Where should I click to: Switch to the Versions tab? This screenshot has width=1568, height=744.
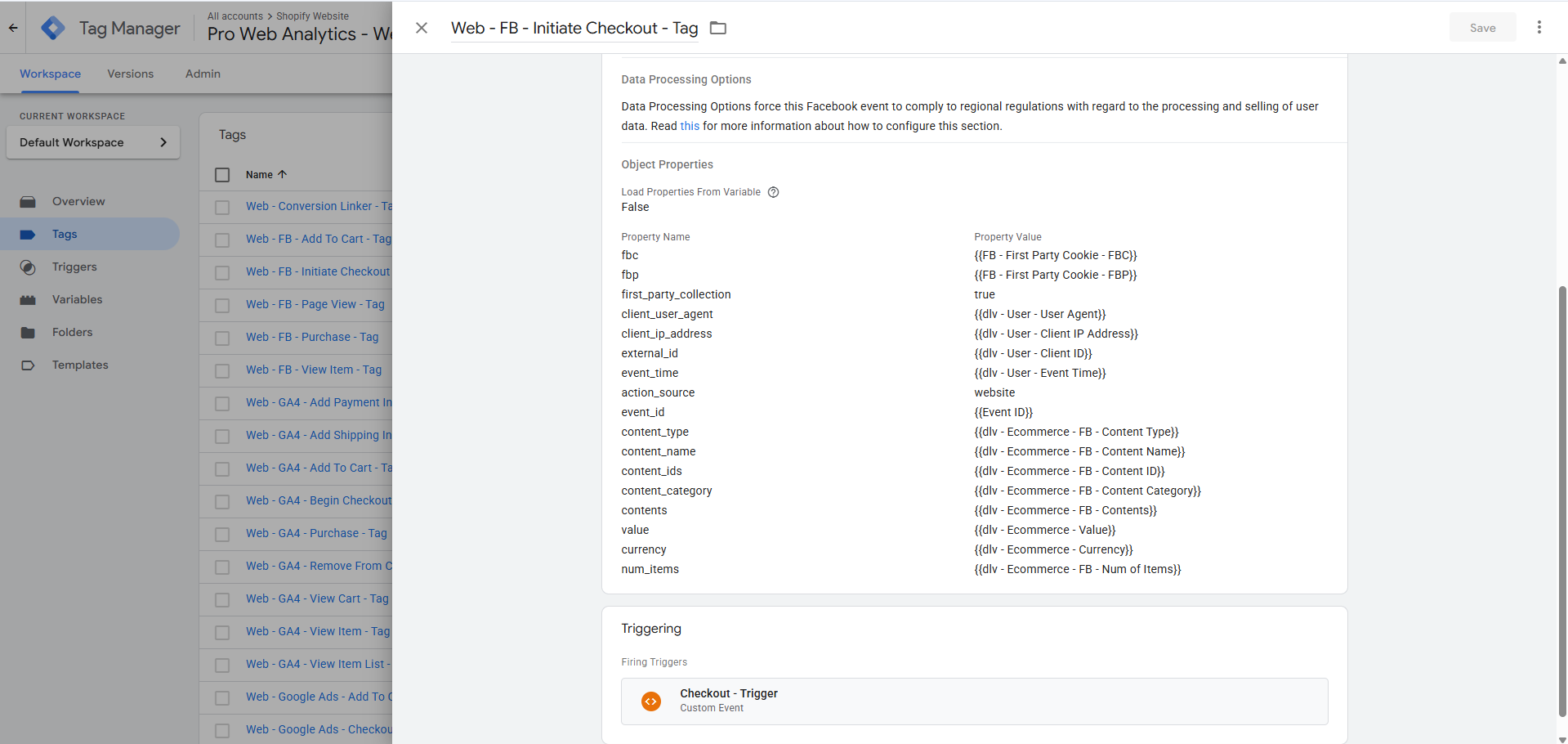130,74
